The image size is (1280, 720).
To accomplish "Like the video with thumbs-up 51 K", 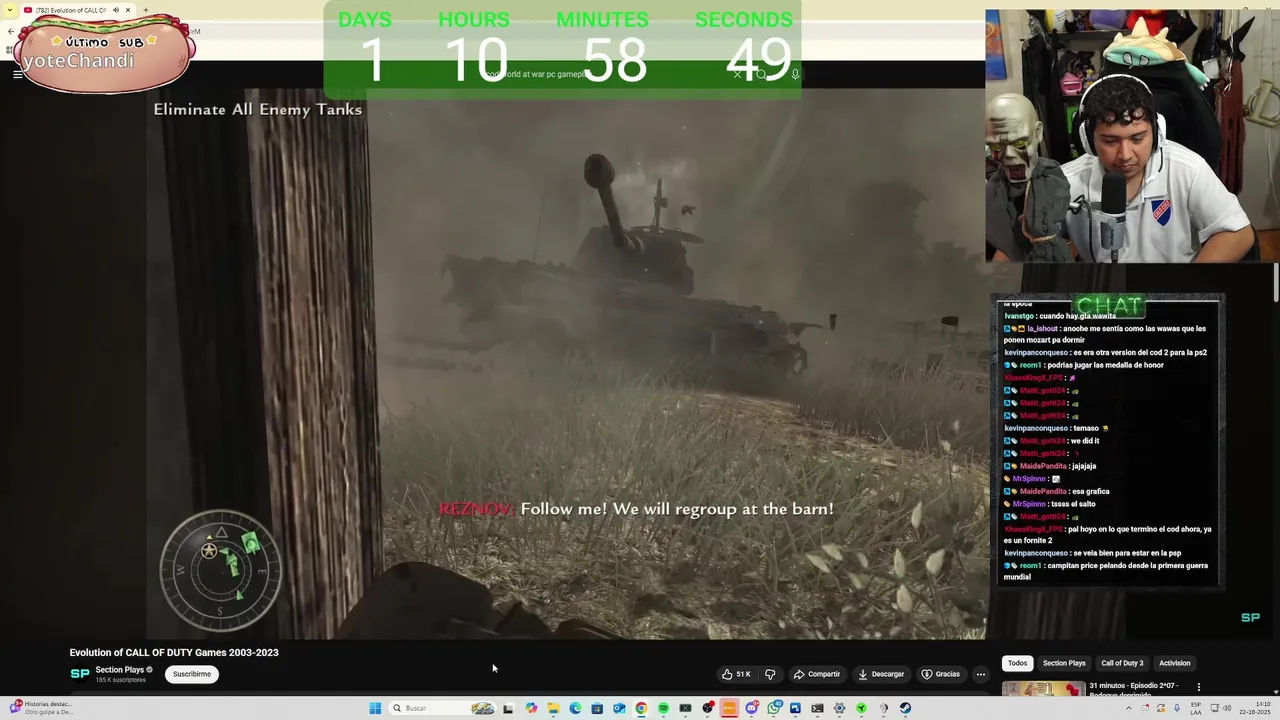I will (736, 674).
